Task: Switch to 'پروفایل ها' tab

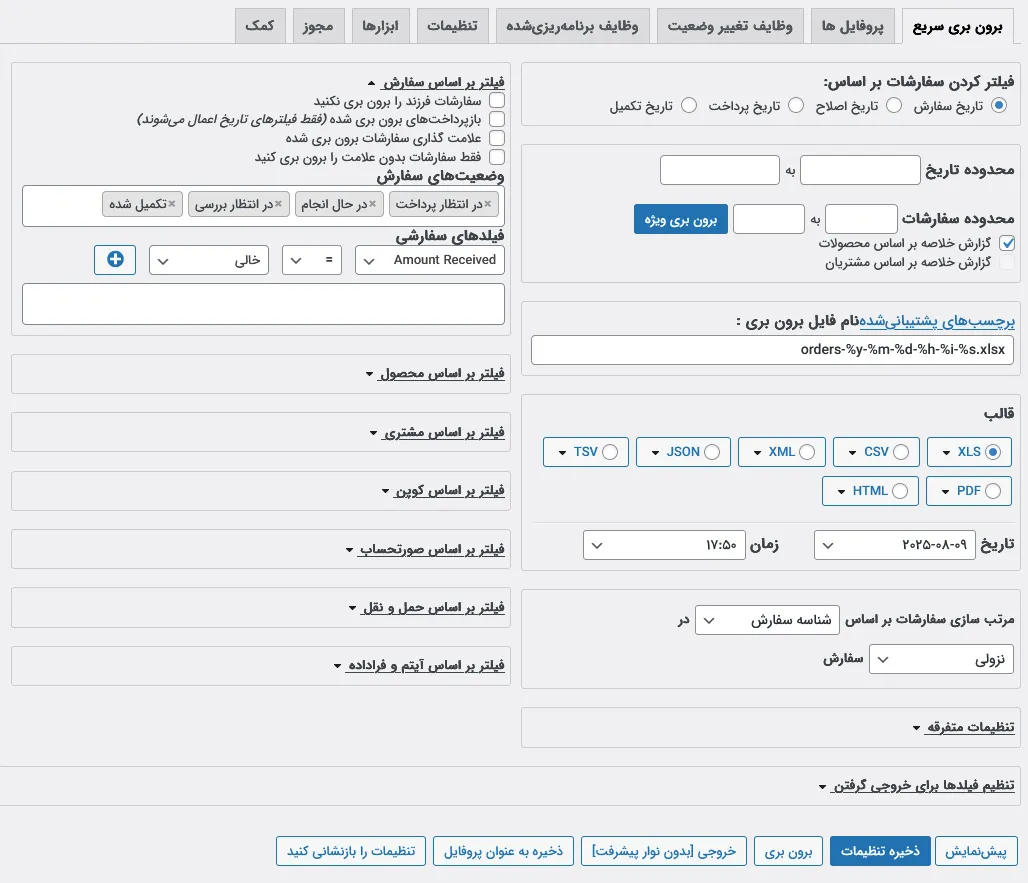Action: pyautogui.click(x=852, y=26)
